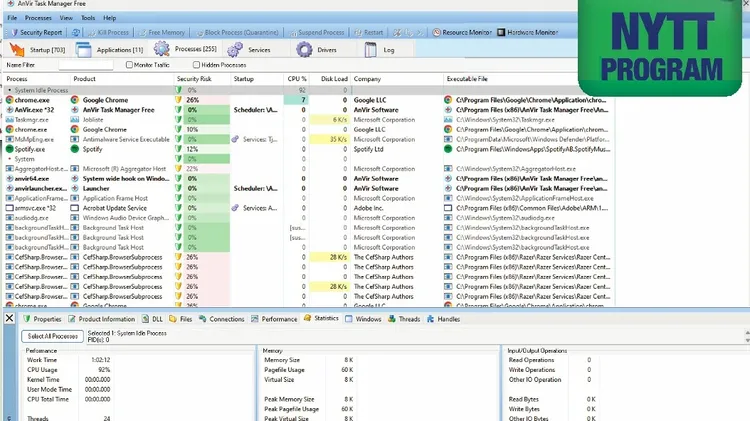This screenshot has height=421, width=750.
Task: Open the Resource Monitor
Action: [x=462, y=33]
